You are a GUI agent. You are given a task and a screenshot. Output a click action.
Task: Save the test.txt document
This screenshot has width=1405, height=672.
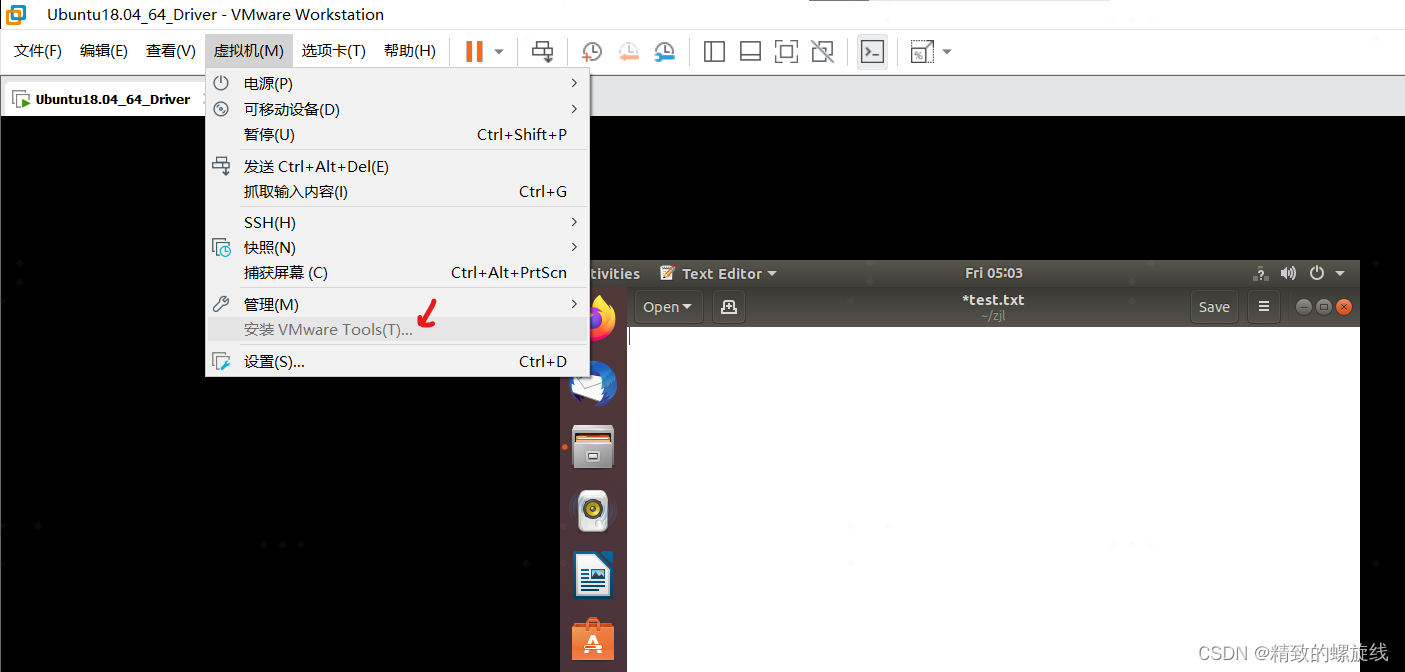pos(1214,307)
